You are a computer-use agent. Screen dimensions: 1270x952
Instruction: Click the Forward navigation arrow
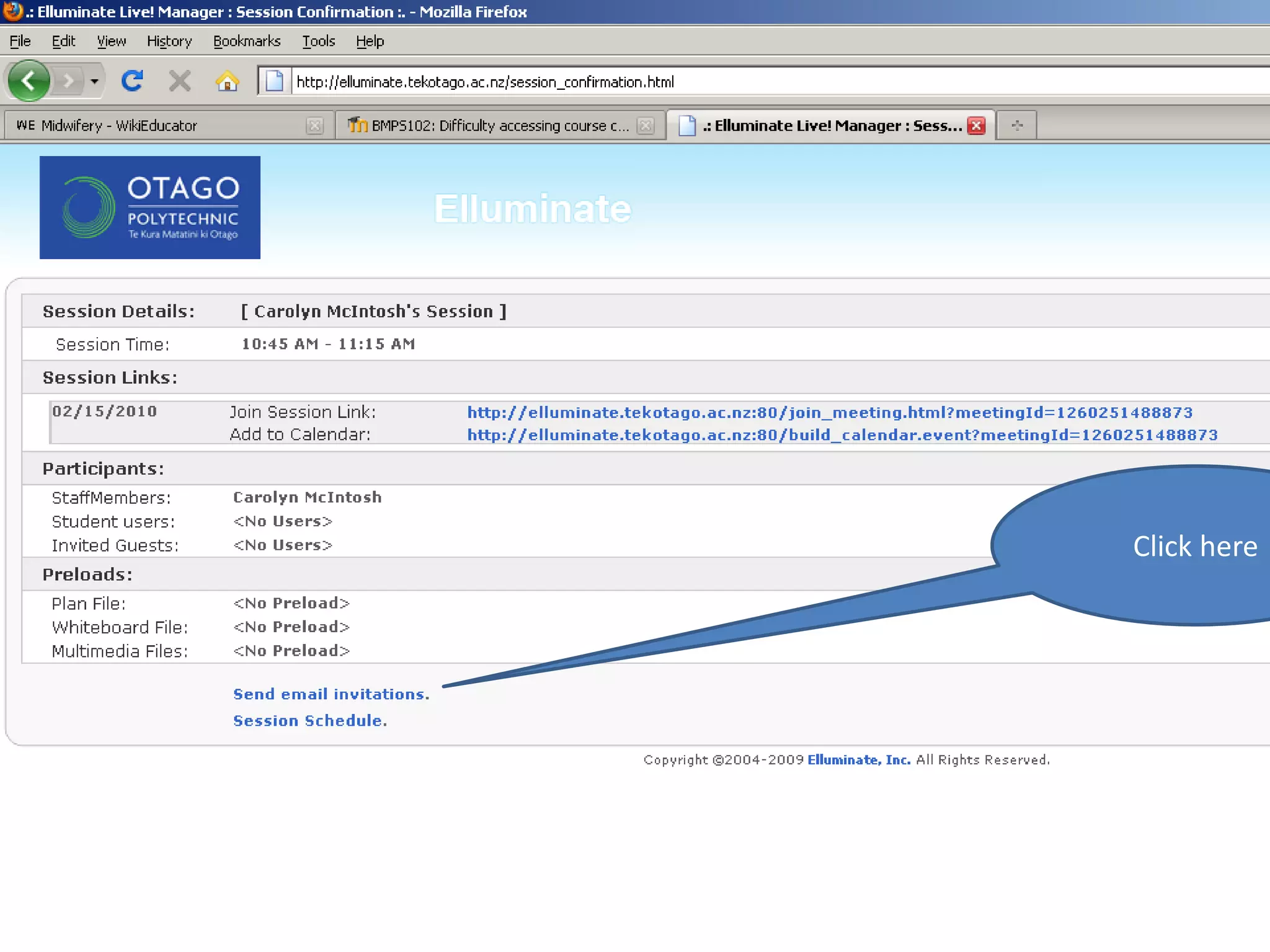[x=68, y=81]
